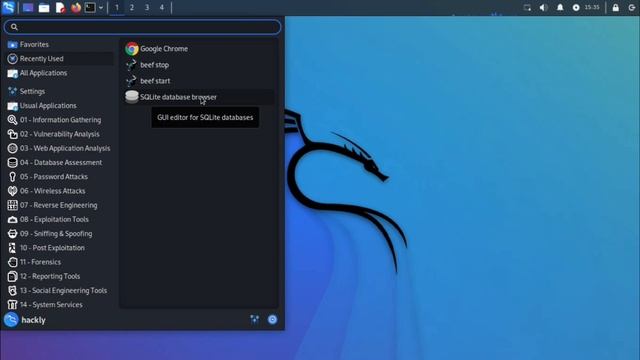Open the volume speaker tray icon
The width and height of the screenshot is (640, 360).
(x=543, y=8)
